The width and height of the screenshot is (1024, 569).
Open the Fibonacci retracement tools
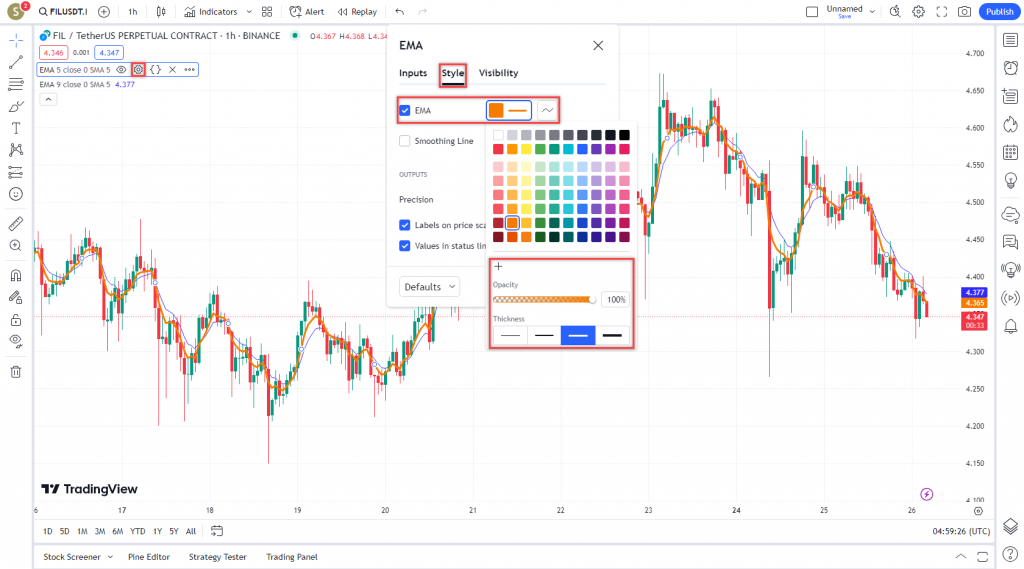[x=16, y=84]
